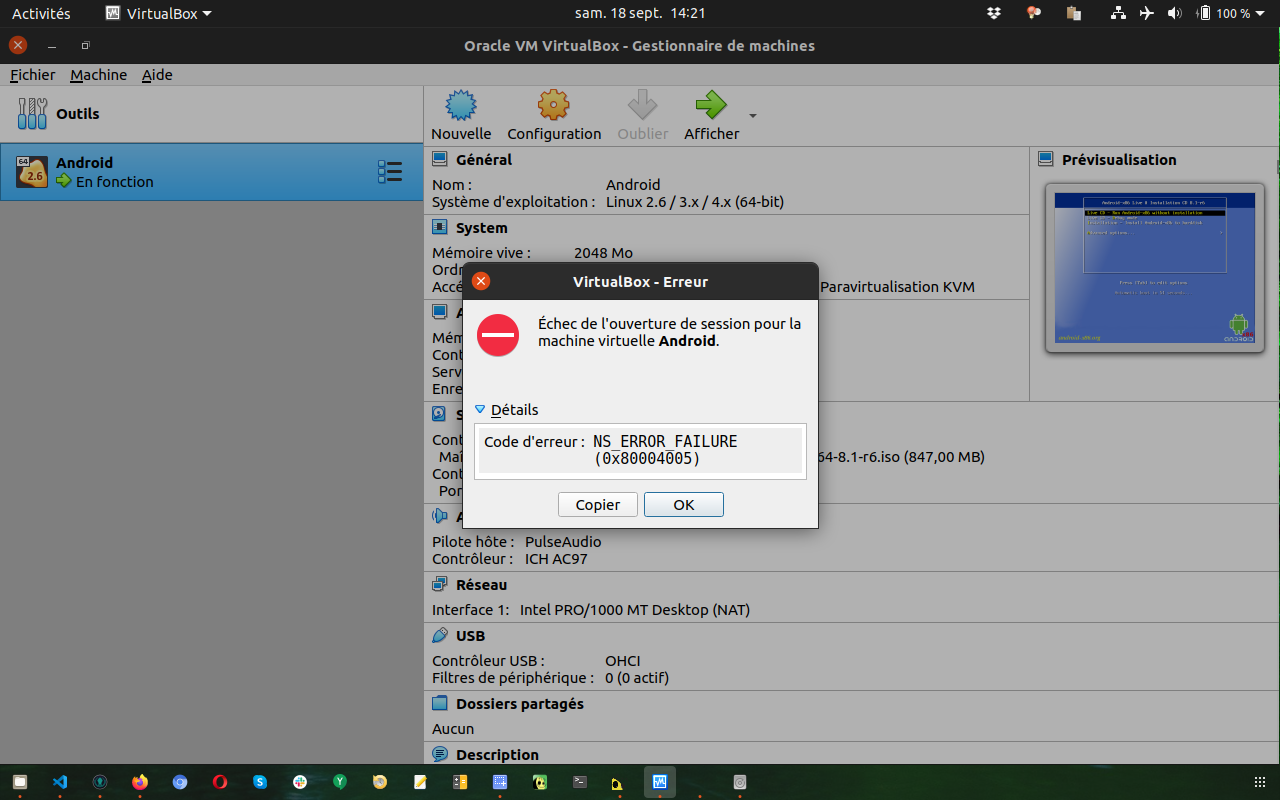Click the Nouvelle toolbar icon
This screenshot has width=1280, height=800.
tap(461, 105)
